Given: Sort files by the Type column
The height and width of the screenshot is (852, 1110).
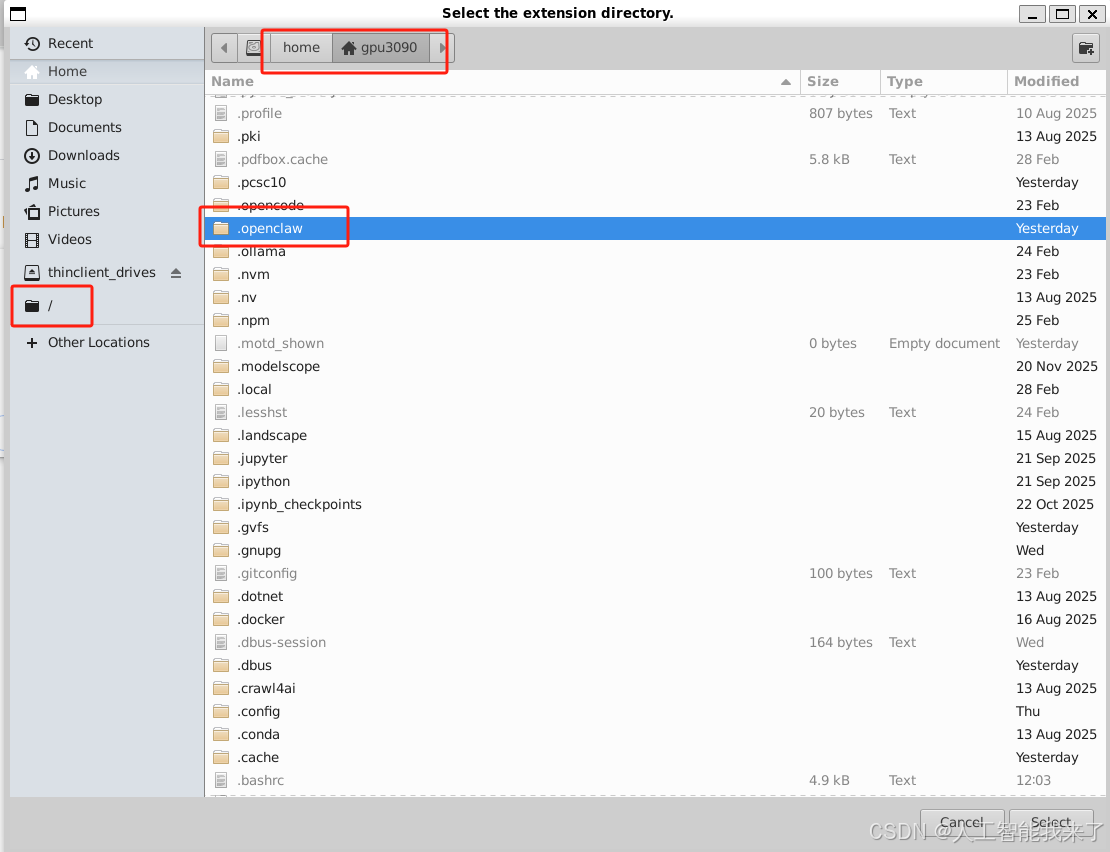Looking at the screenshot, I should (944, 81).
